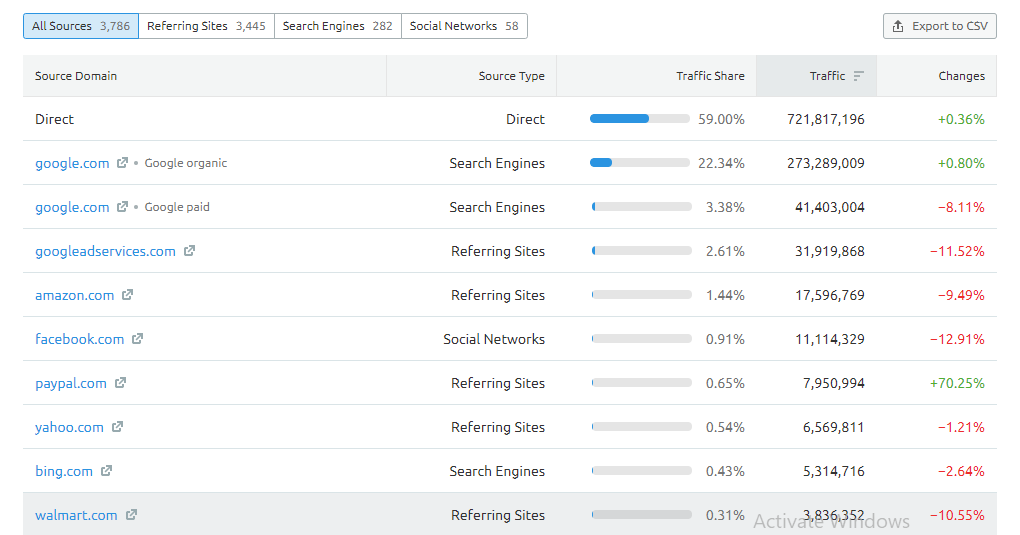Viewport: 1020px width, 535px height.
Task: Open the paypal.com domain link
Action: point(71,383)
